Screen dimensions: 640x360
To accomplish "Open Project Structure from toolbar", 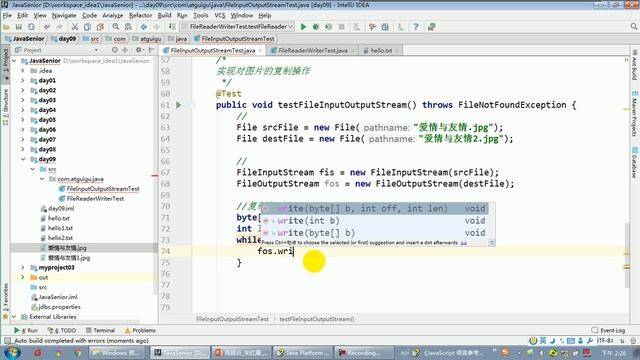I will click(385, 27).
